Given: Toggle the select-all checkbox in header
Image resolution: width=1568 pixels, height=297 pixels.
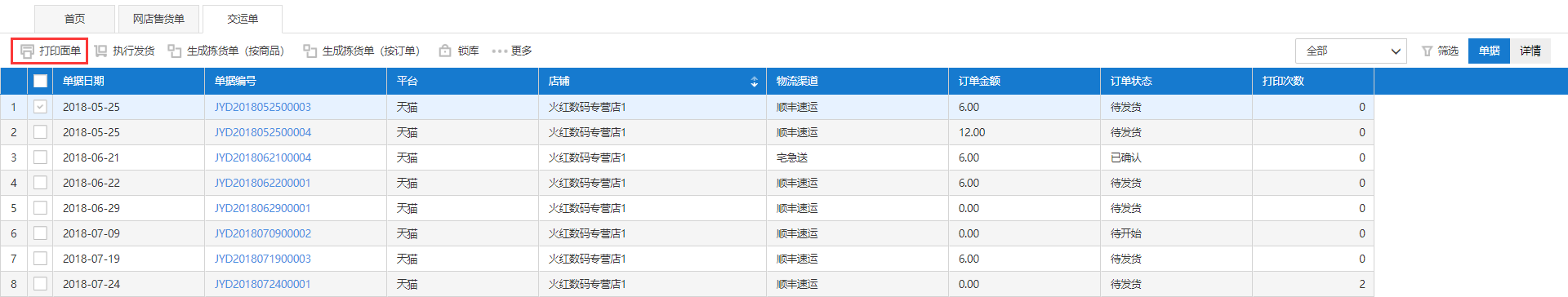Looking at the screenshot, I should (40, 81).
